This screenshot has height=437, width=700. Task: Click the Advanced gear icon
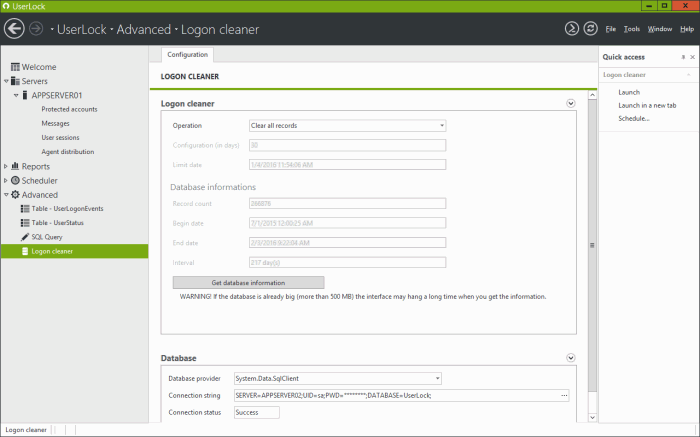15,195
